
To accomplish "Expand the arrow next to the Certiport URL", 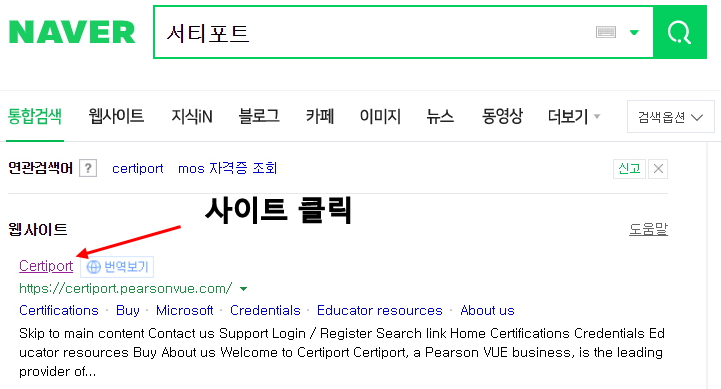I will pos(243,289).
